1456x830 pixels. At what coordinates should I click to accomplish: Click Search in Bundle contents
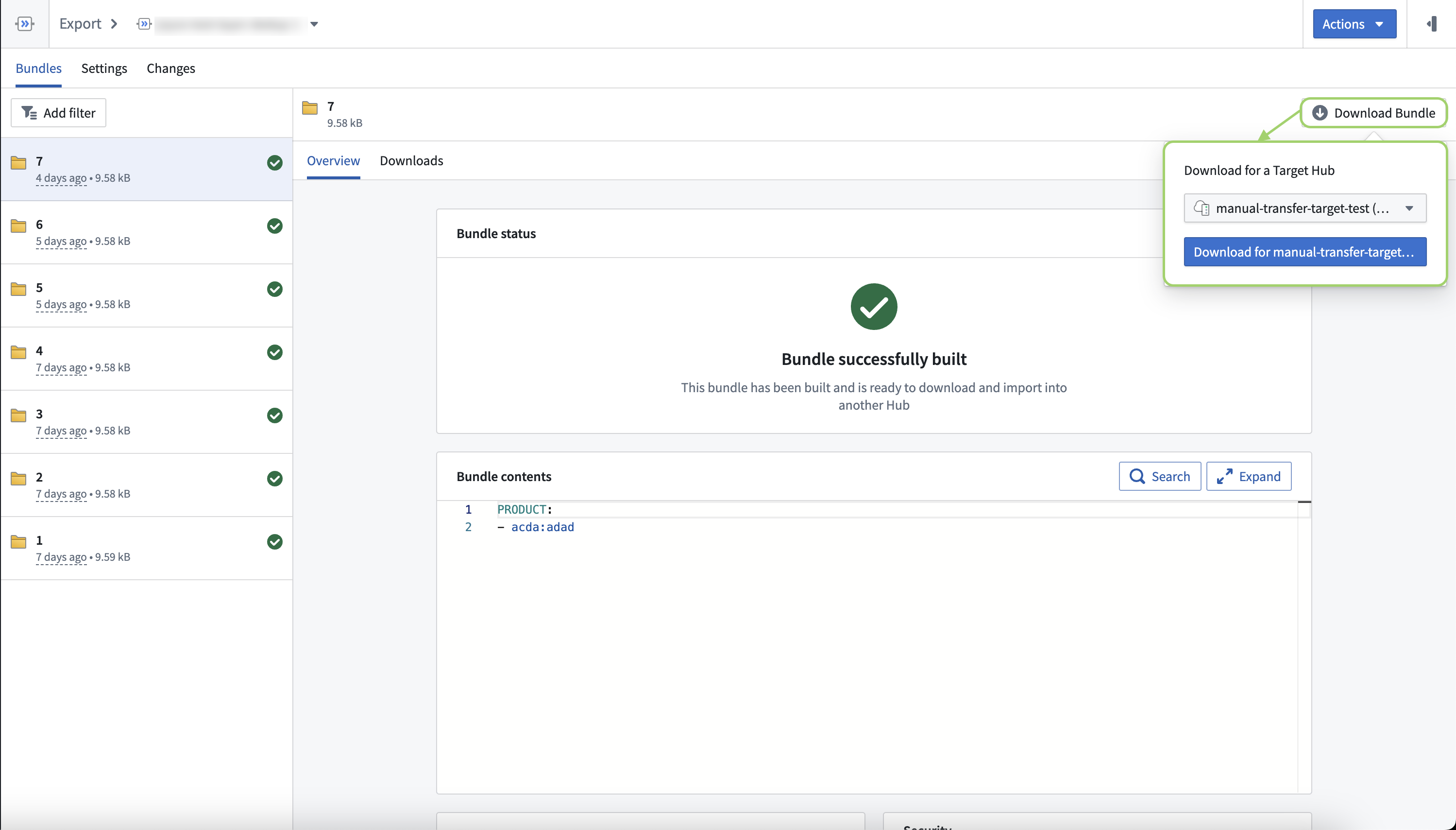click(x=1160, y=476)
